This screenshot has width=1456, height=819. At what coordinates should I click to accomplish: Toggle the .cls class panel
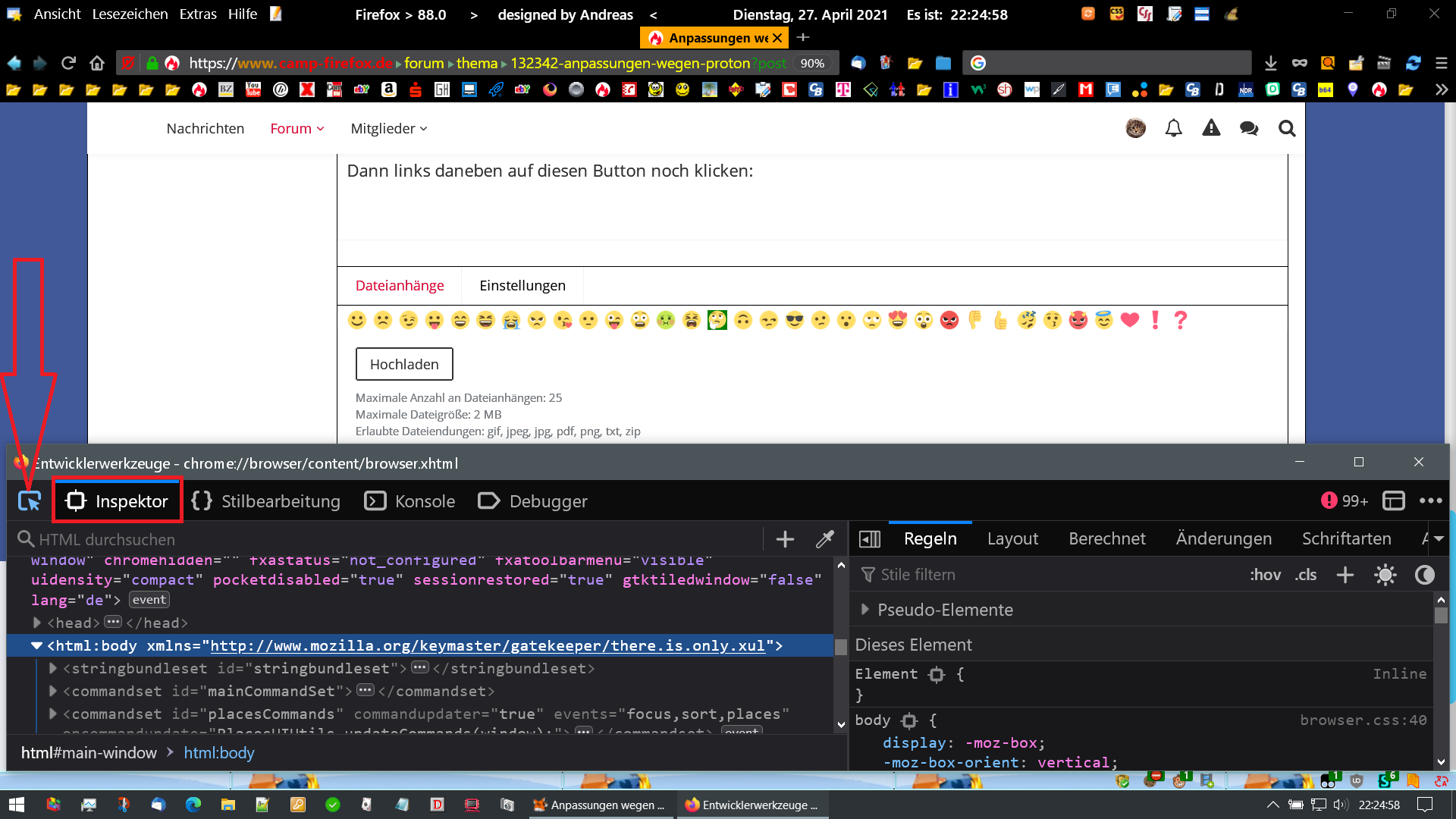pos(1306,575)
